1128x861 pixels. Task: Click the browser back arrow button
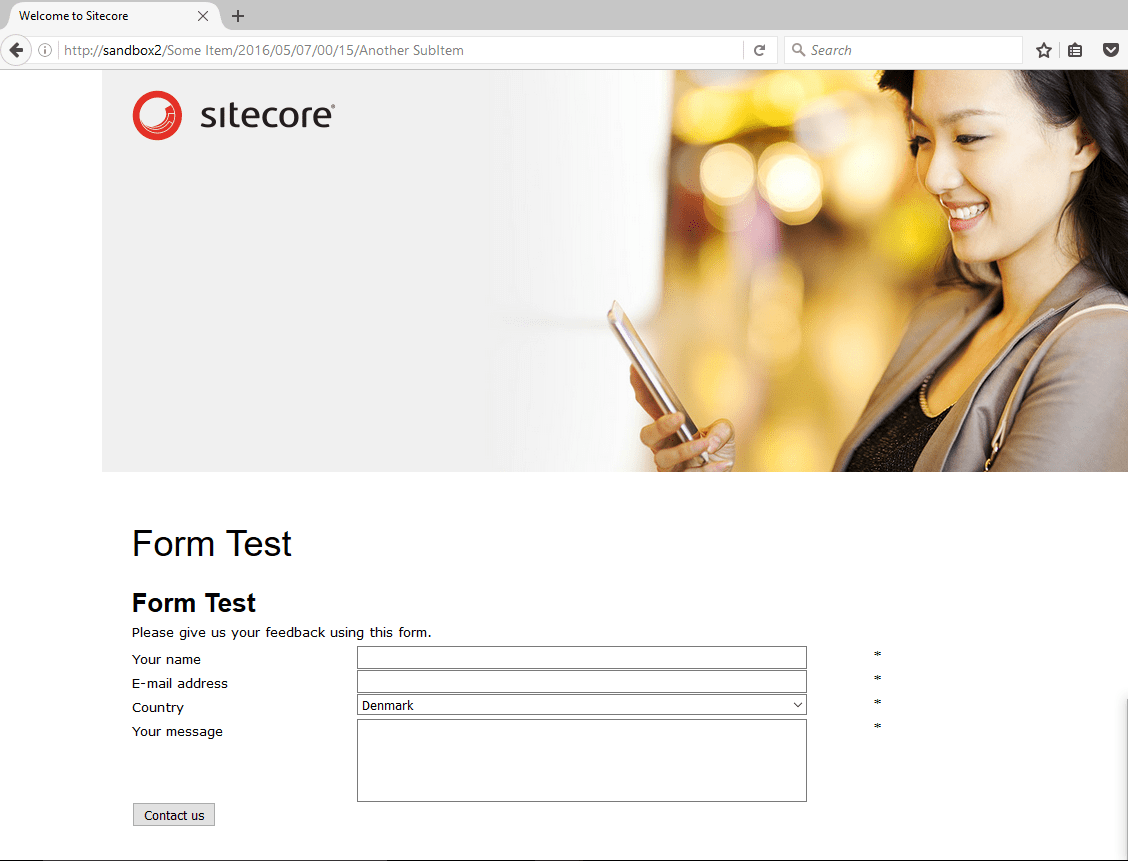(16, 50)
